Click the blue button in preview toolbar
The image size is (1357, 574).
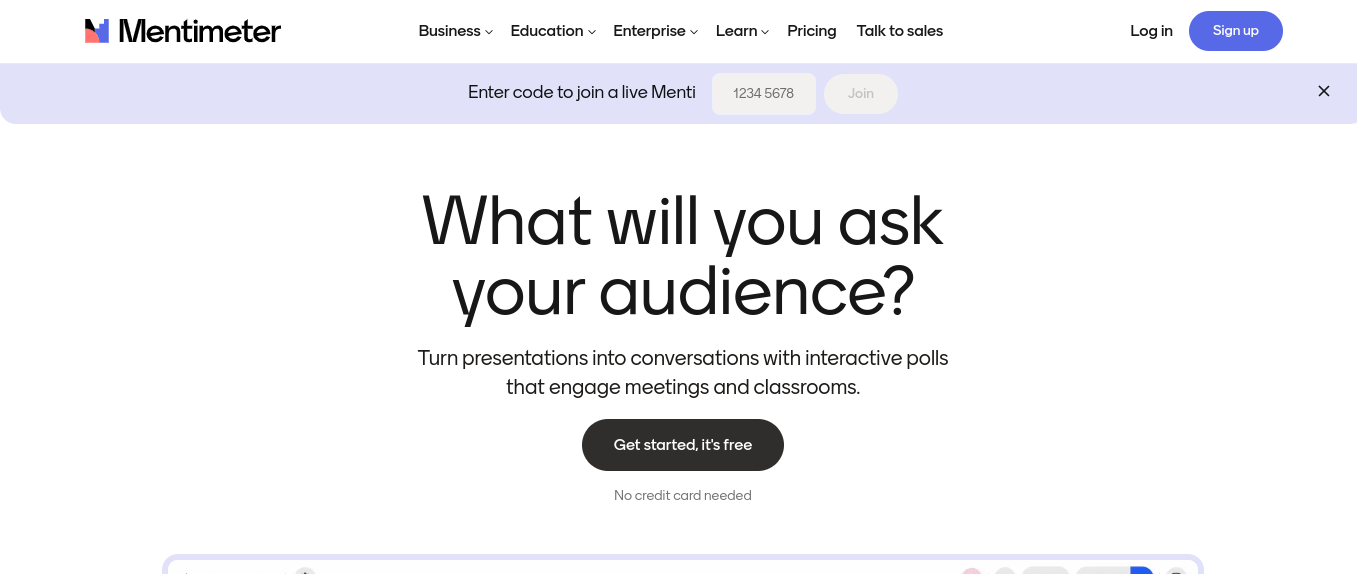coord(1142,570)
